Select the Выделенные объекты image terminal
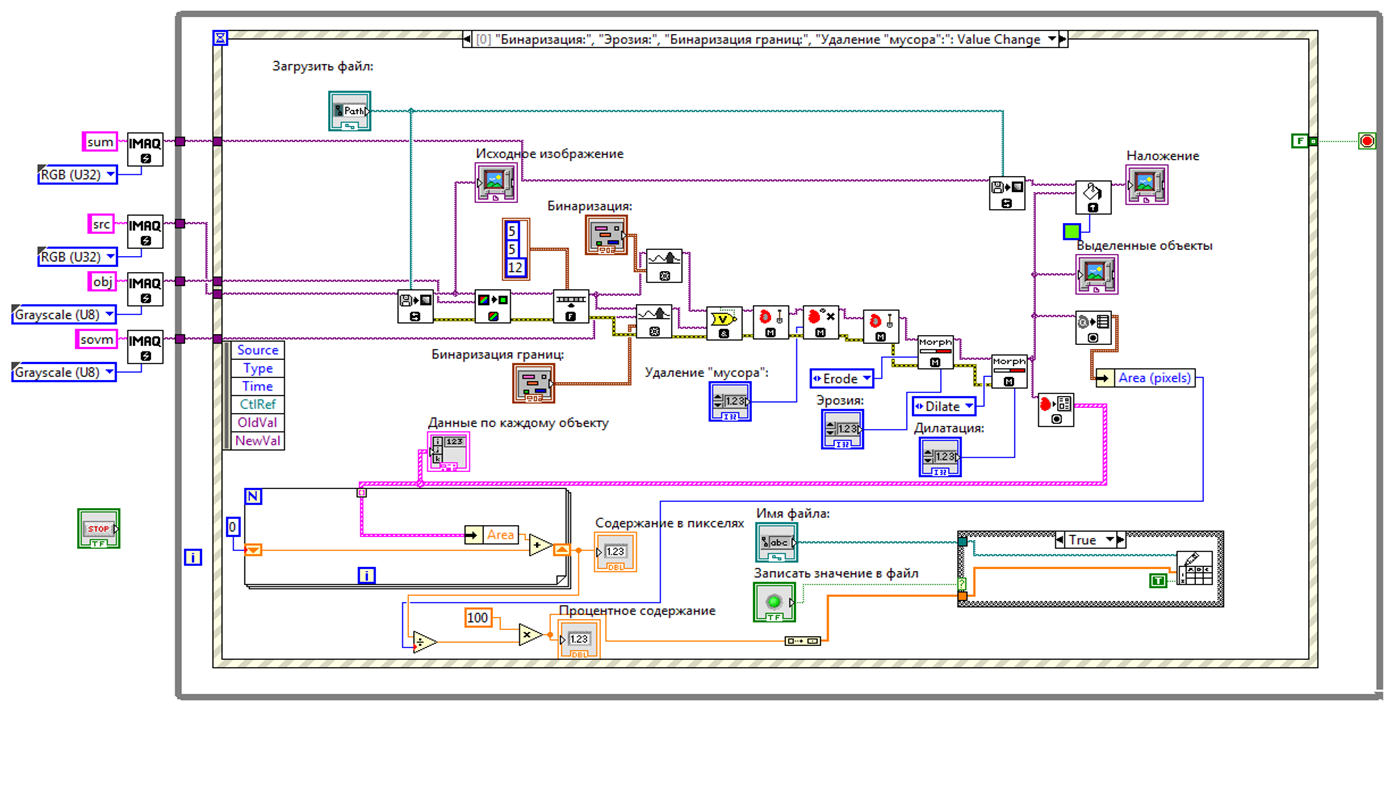The height and width of the screenshot is (806, 1390). pyautogui.click(x=1096, y=274)
